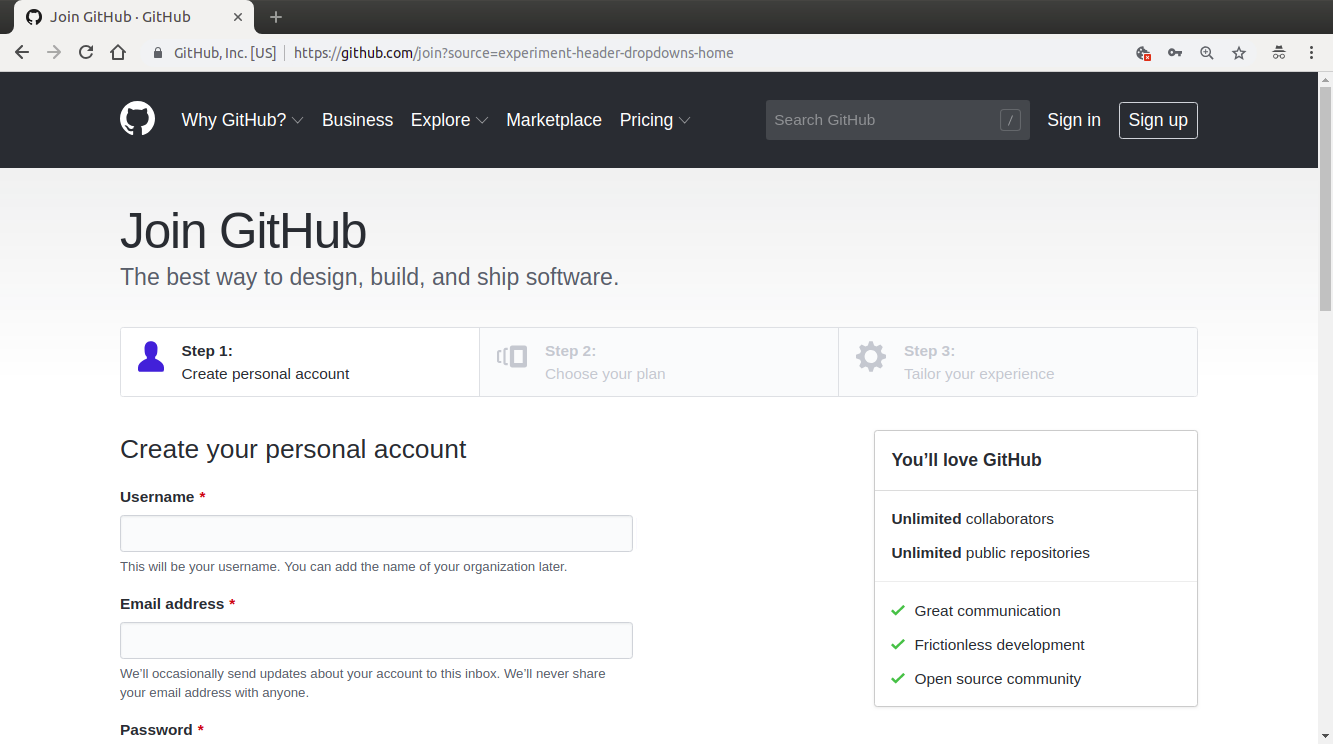The image size is (1333, 744).
Task: Select the Join GitHub browser tab
Action: [x=132, y=17]
